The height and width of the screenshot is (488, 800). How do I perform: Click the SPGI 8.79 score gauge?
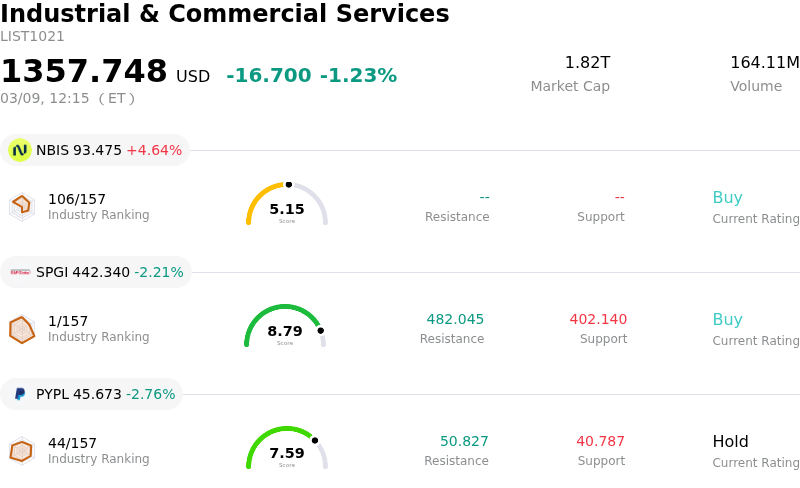[285, 327]
